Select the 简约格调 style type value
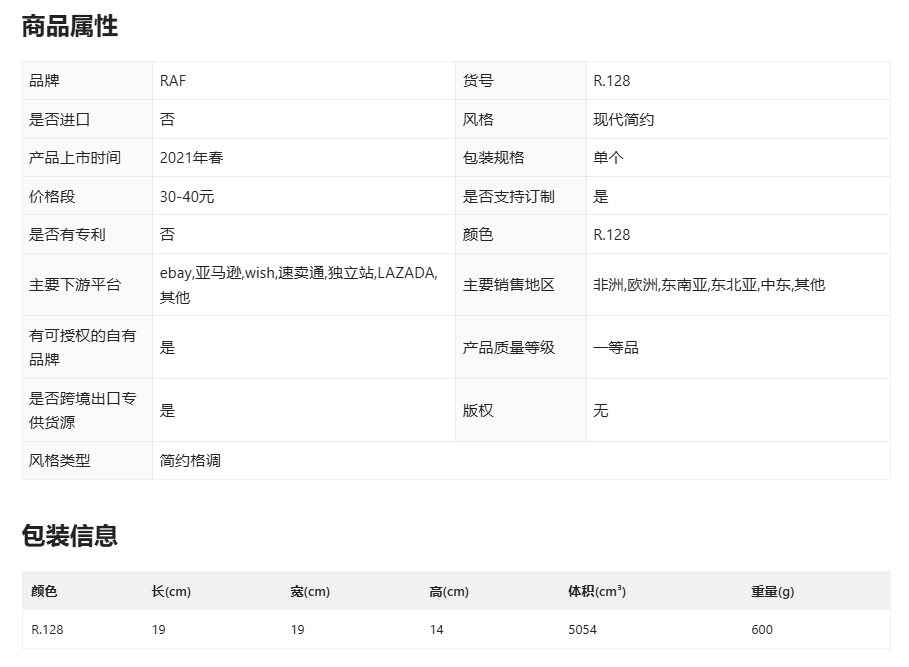 pyautogui.click(x=190, y=461)
